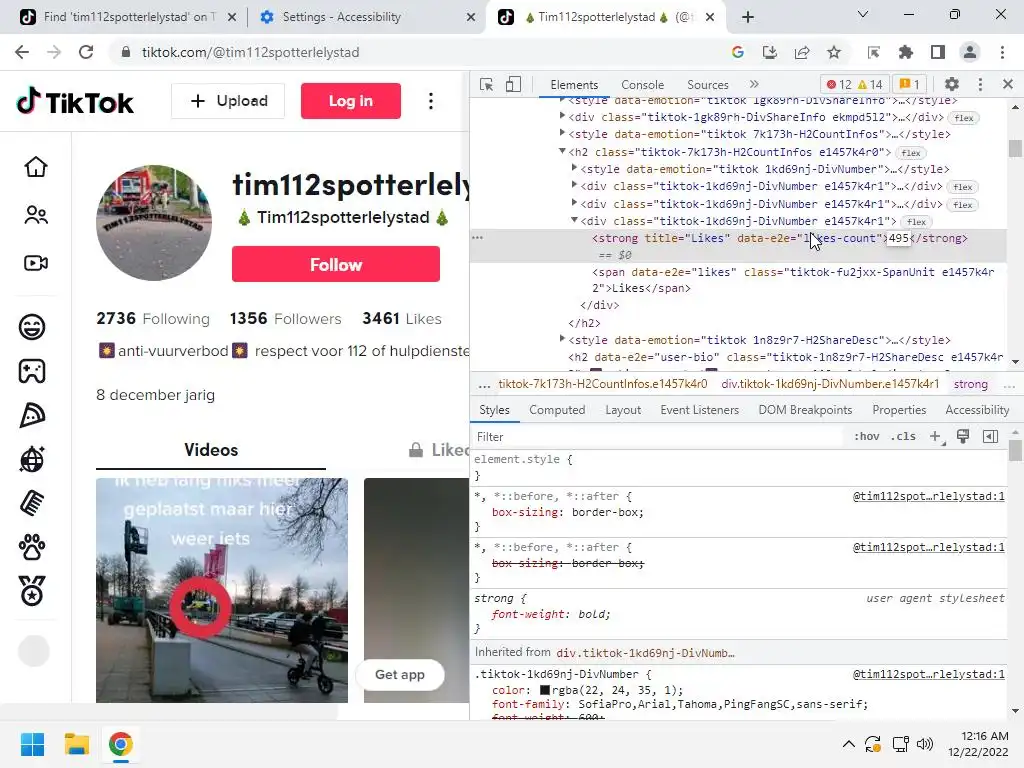Switch to the Console tab
Viewport: 1024px width, 768px height.
click(643, 85)
